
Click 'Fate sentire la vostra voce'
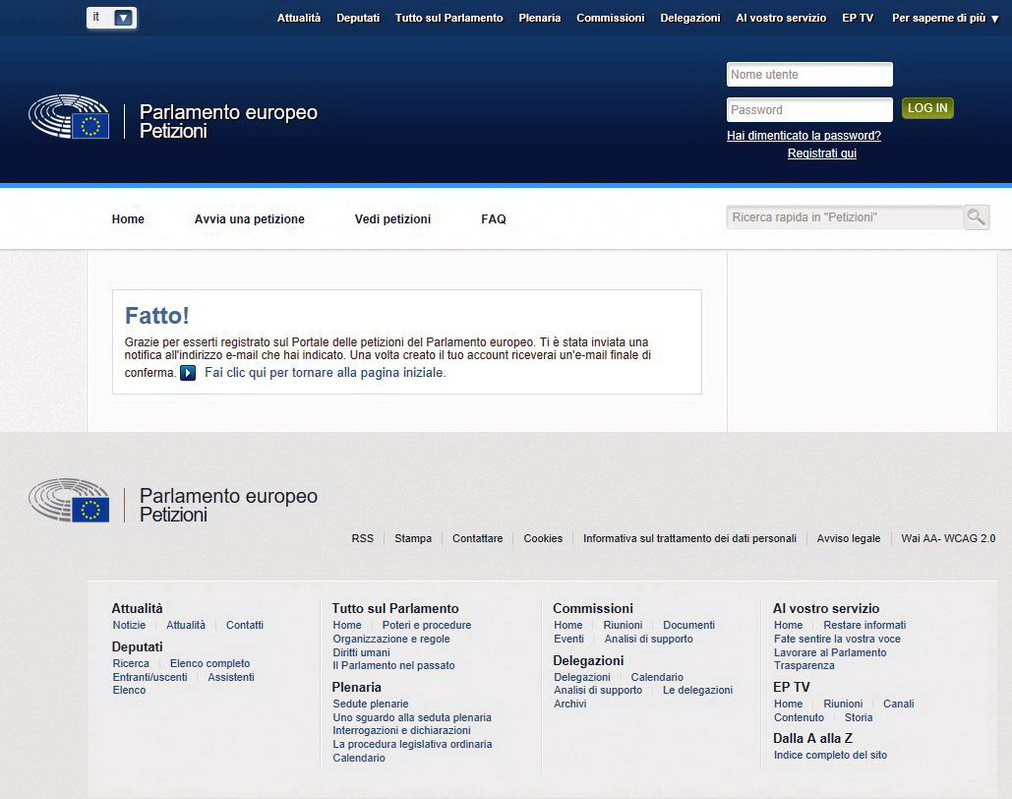[x=837, y=639]
